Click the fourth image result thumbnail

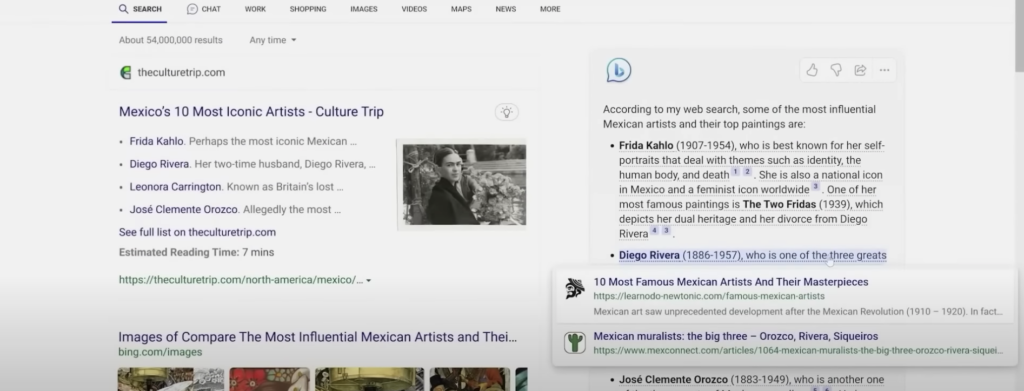click(x=470, y=379)
